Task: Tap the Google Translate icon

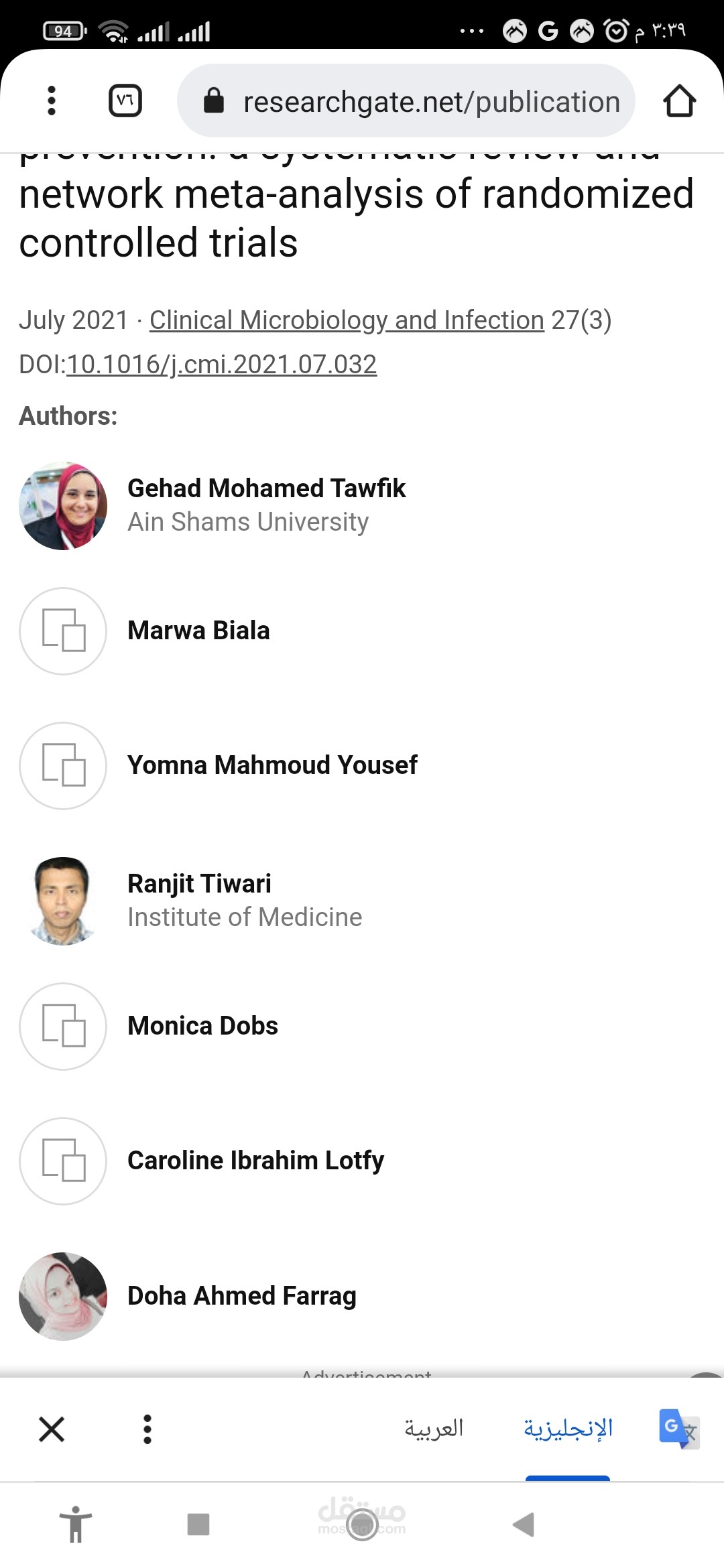Action: [678, 1429]
